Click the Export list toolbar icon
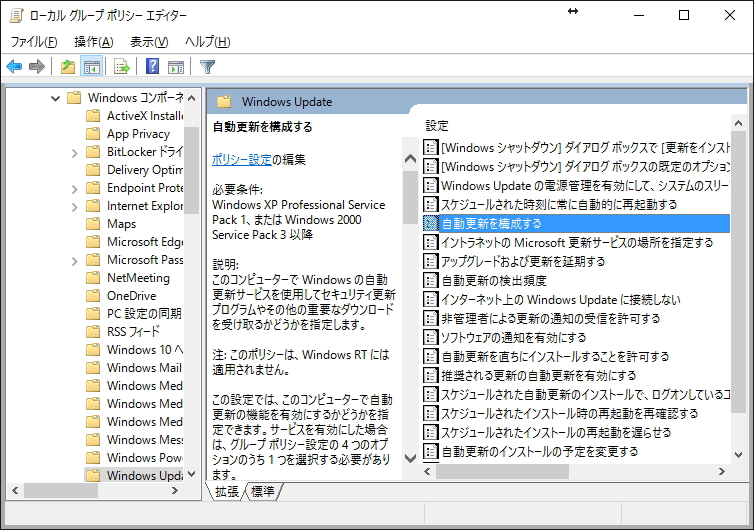 [122, 66]
